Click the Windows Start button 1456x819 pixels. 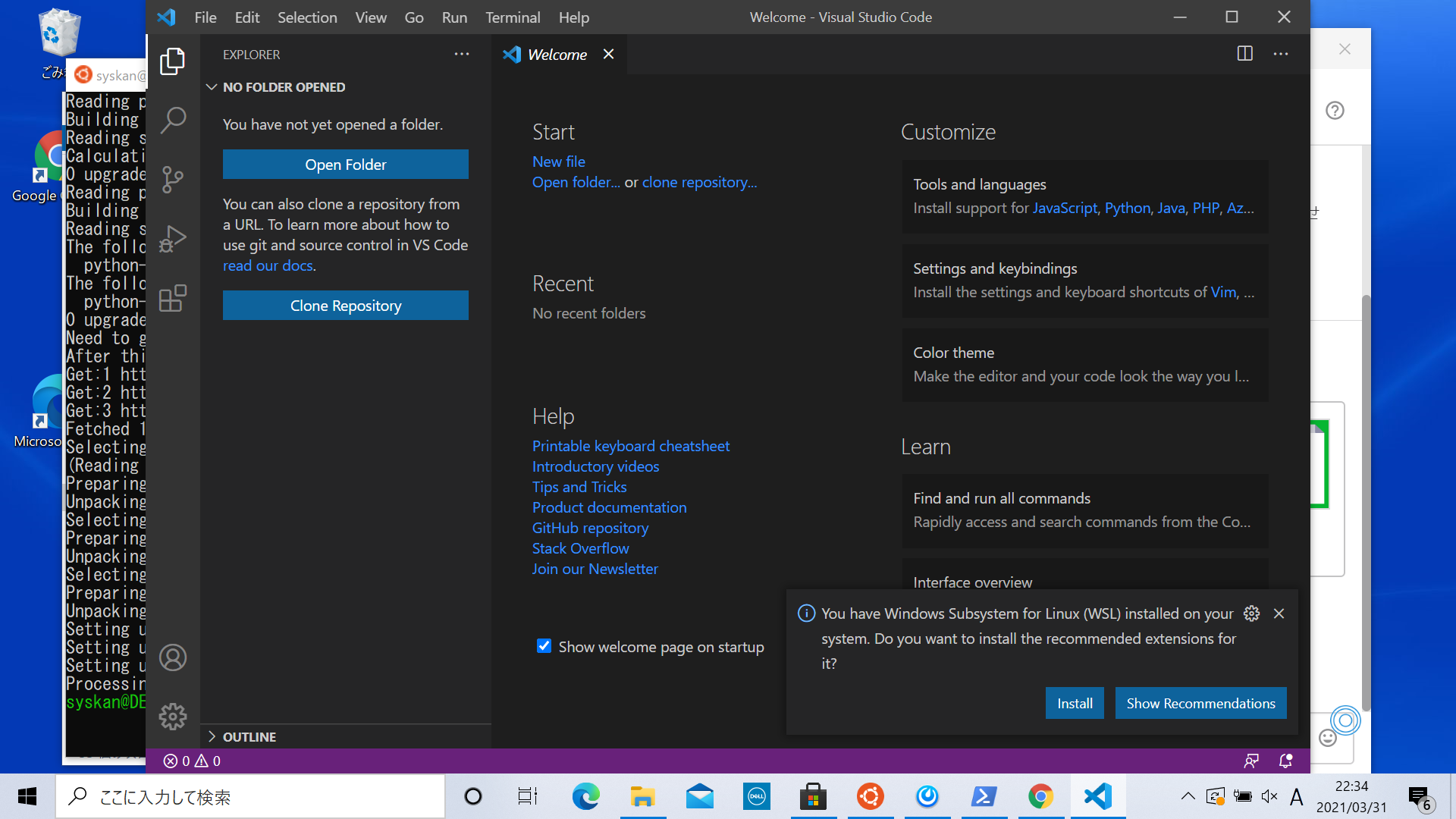coord(27,796)
